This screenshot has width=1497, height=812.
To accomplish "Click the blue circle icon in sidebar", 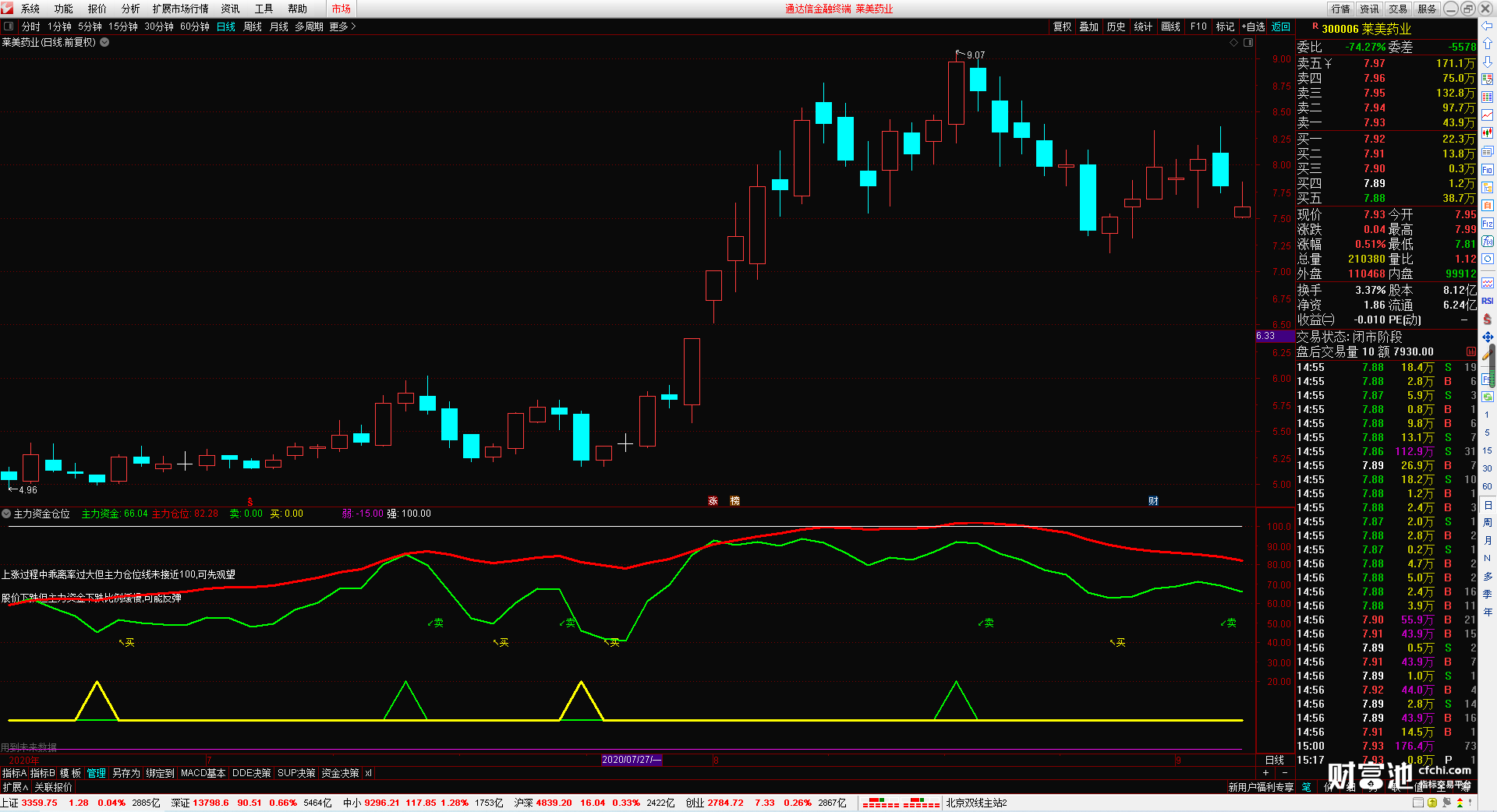I will [x=1488, y=259].
